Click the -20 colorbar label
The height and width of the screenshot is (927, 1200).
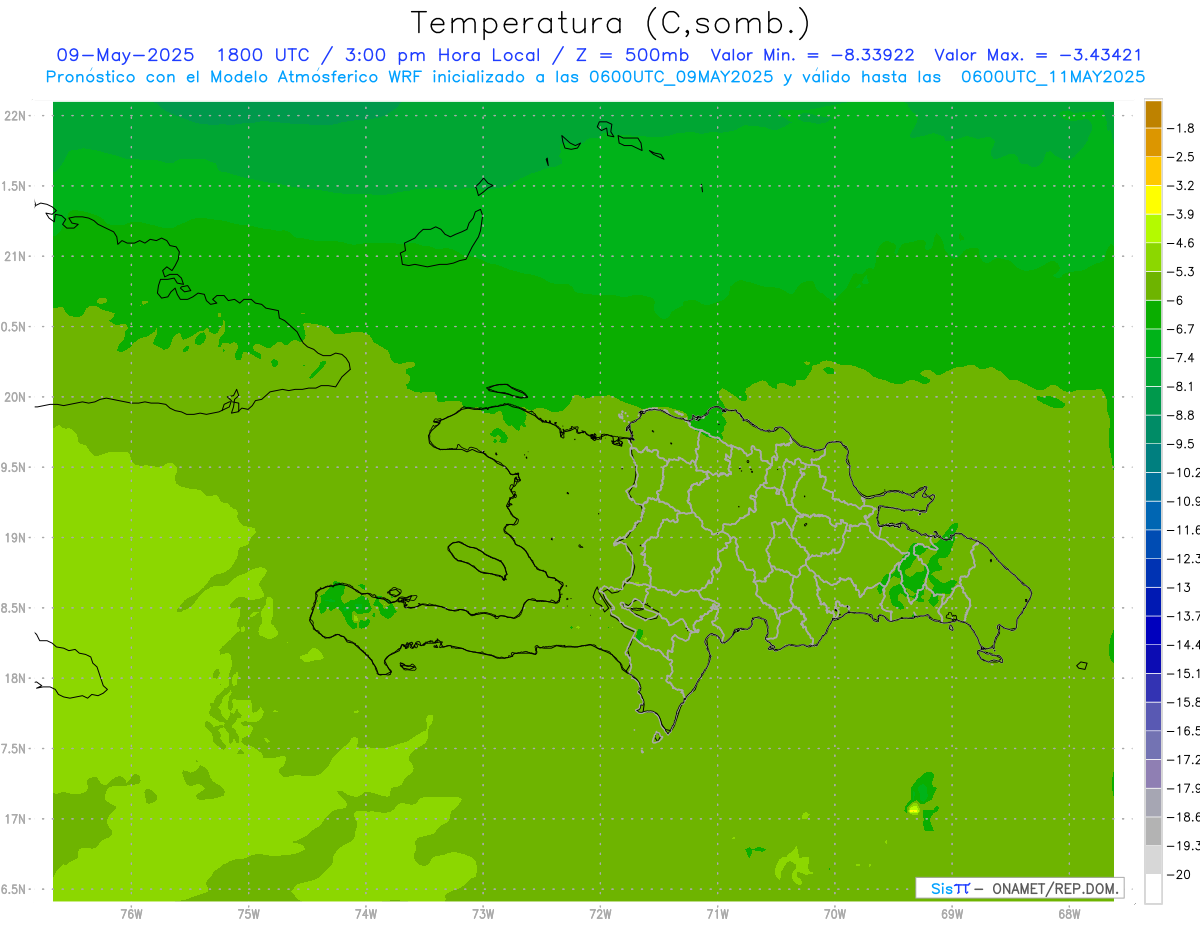(x=1180, y=874)
